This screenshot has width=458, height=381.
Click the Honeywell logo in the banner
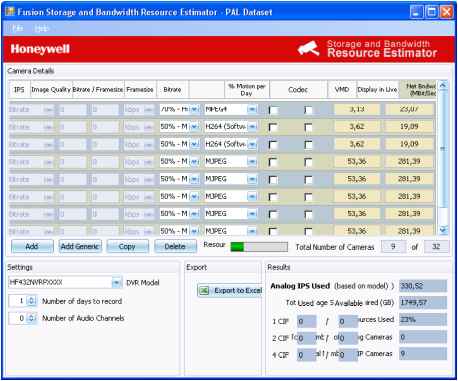40,49
